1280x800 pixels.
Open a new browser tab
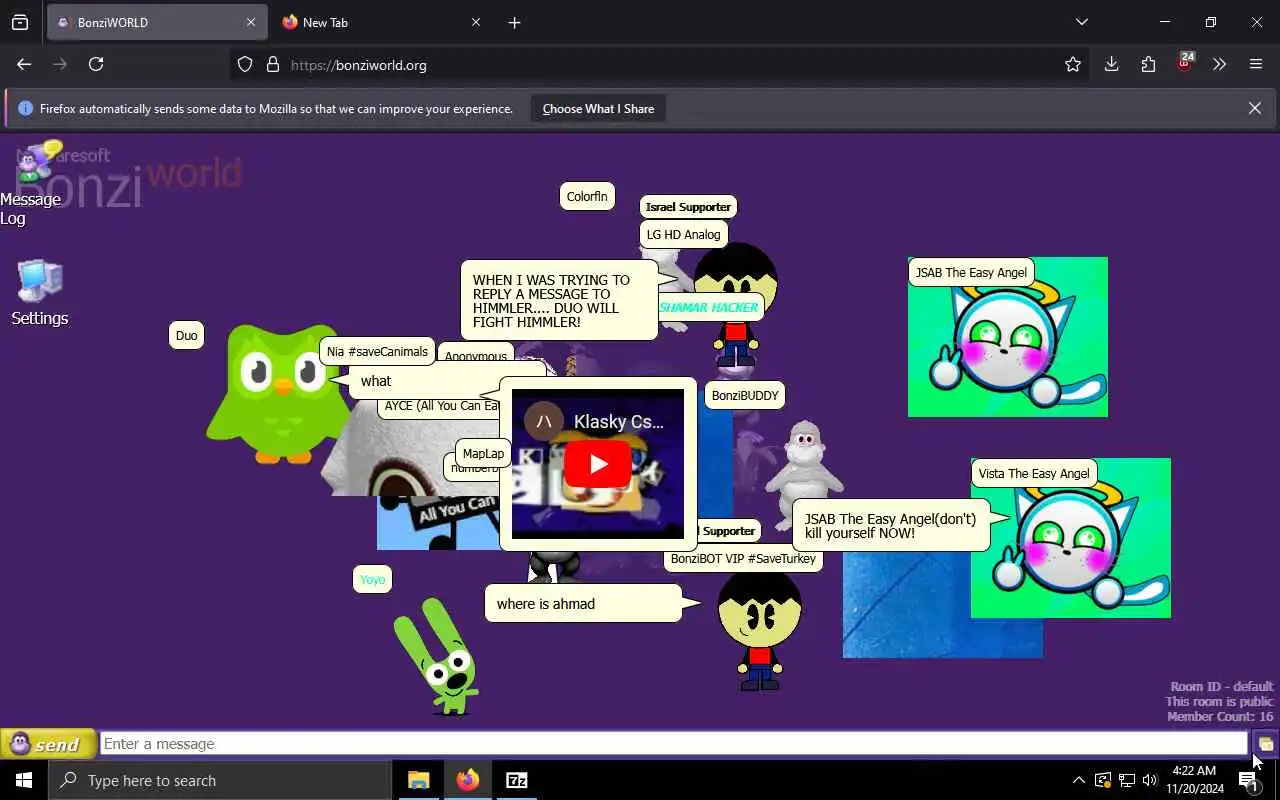514,22
